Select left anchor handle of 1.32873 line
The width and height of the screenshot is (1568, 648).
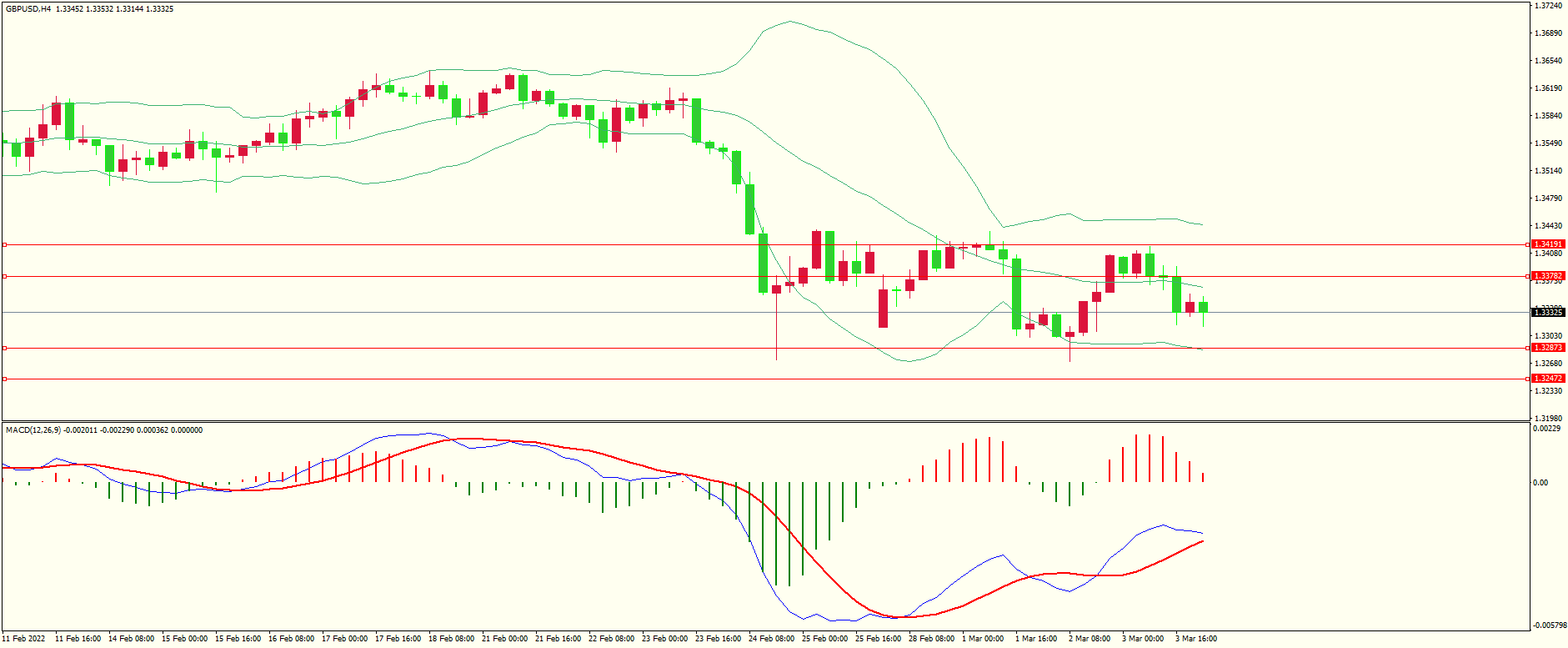point(4,348)
